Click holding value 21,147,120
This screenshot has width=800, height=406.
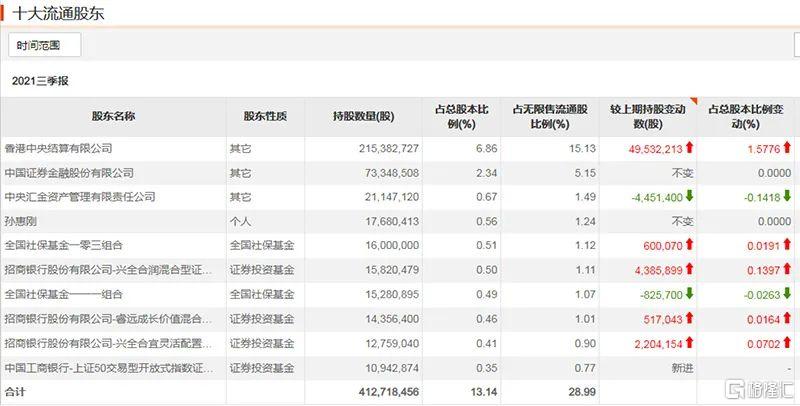391,197
